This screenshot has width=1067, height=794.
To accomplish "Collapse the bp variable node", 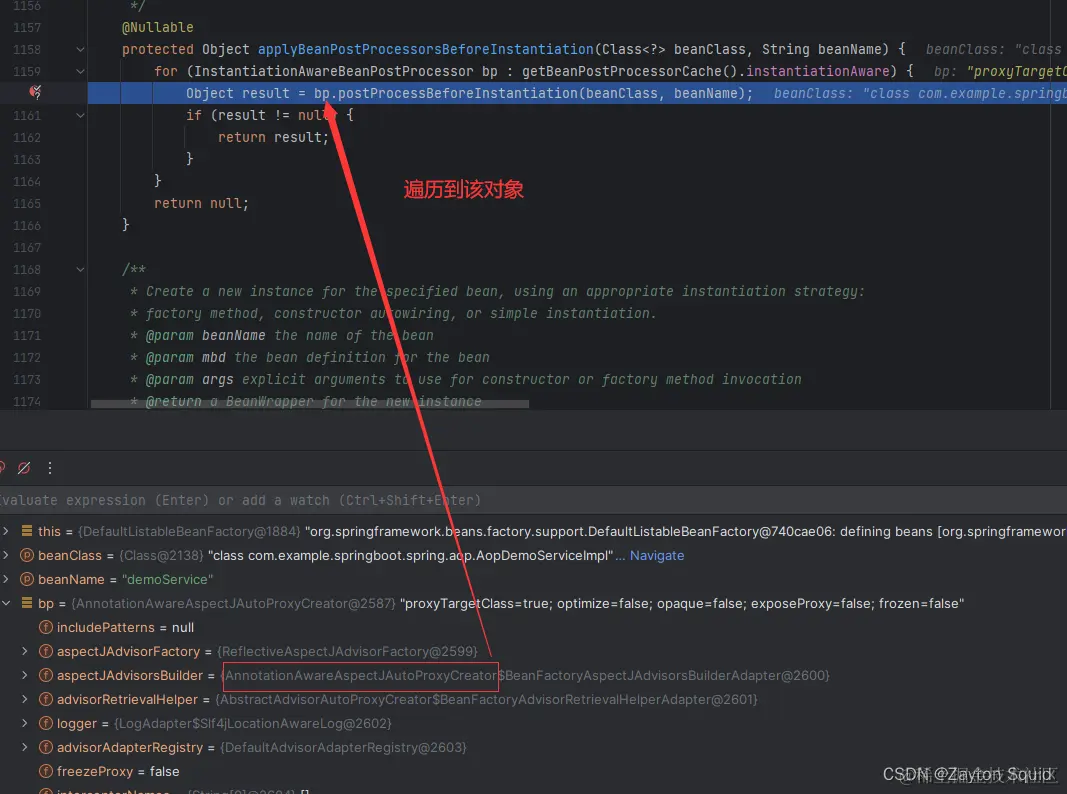I will click(6, 603).
